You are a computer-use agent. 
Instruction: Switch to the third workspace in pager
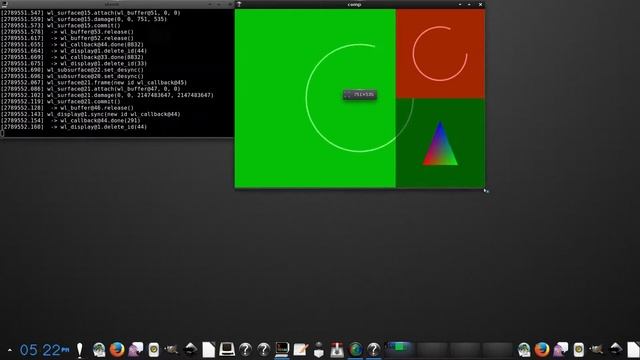(464, 350)
